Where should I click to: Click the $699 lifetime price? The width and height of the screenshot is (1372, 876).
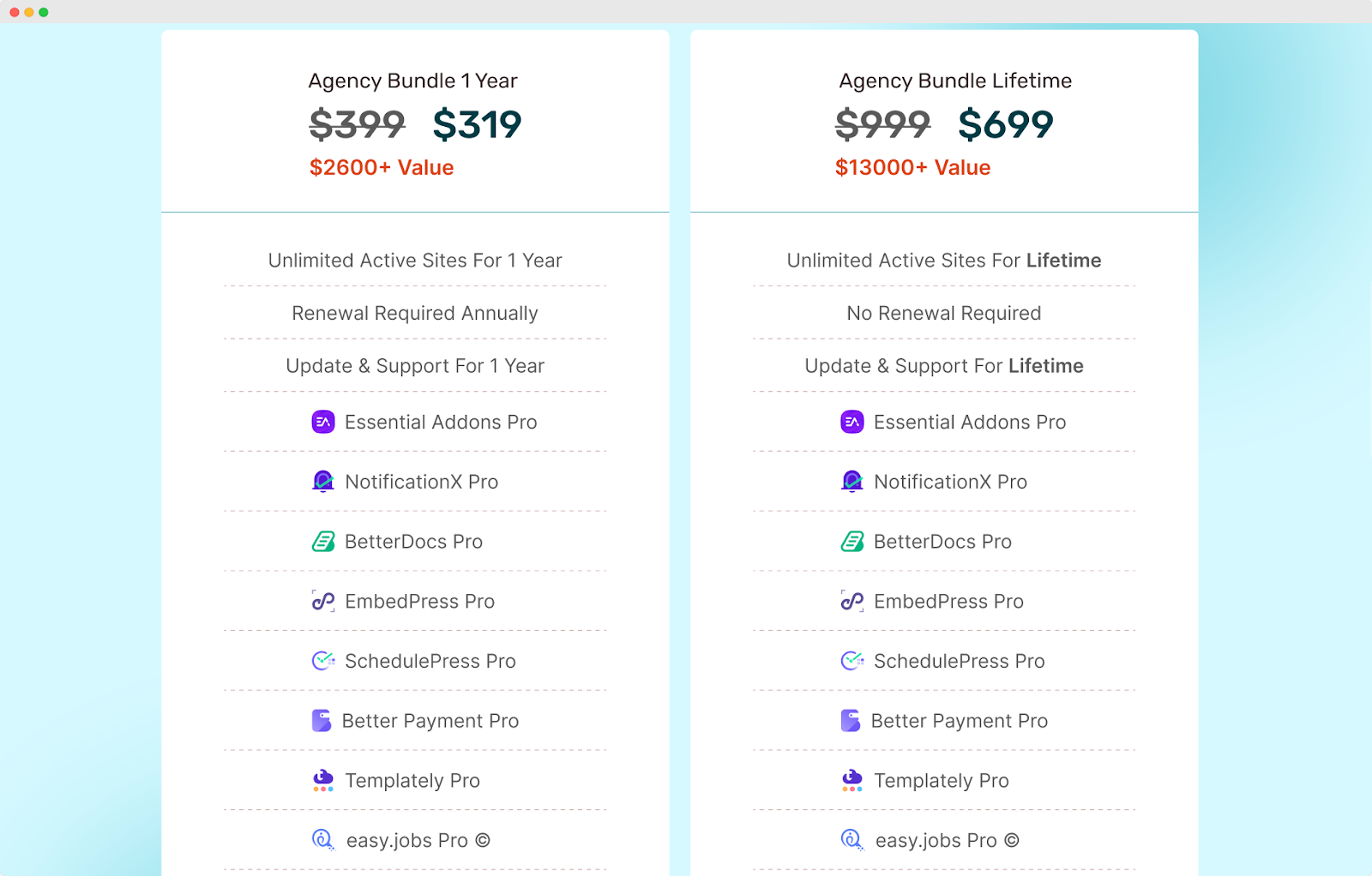(1005, 125)
